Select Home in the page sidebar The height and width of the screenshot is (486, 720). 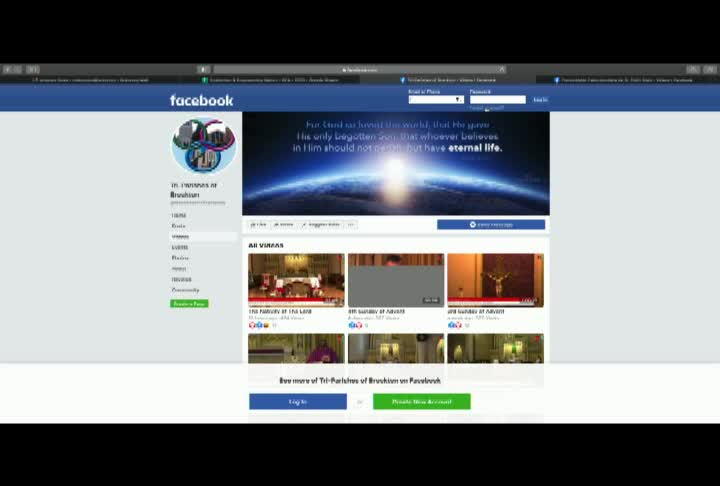point(179,215)
